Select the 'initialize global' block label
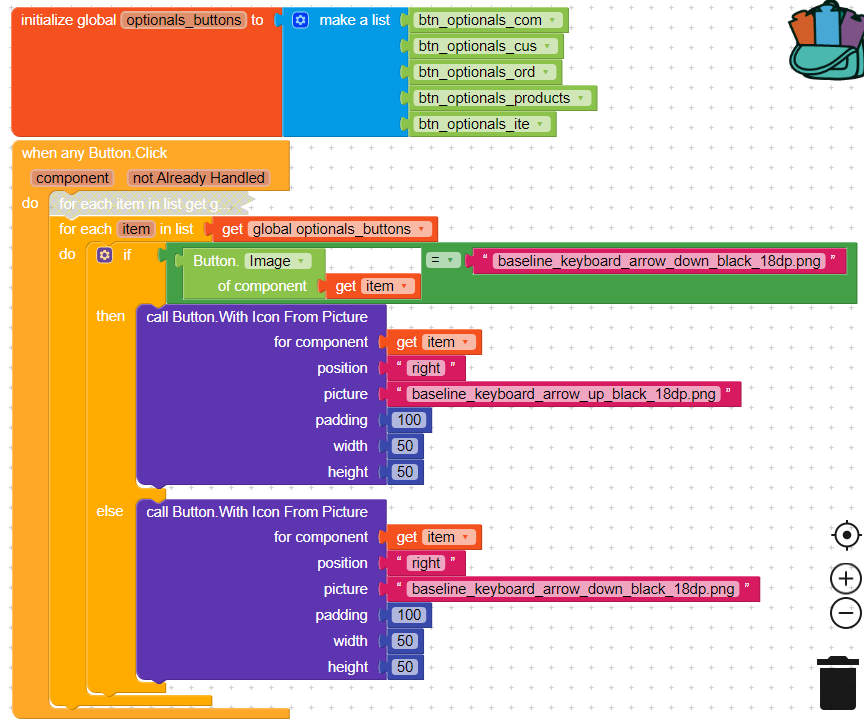The width and height of the screenshot is (864, 722). tap(68, 20)
